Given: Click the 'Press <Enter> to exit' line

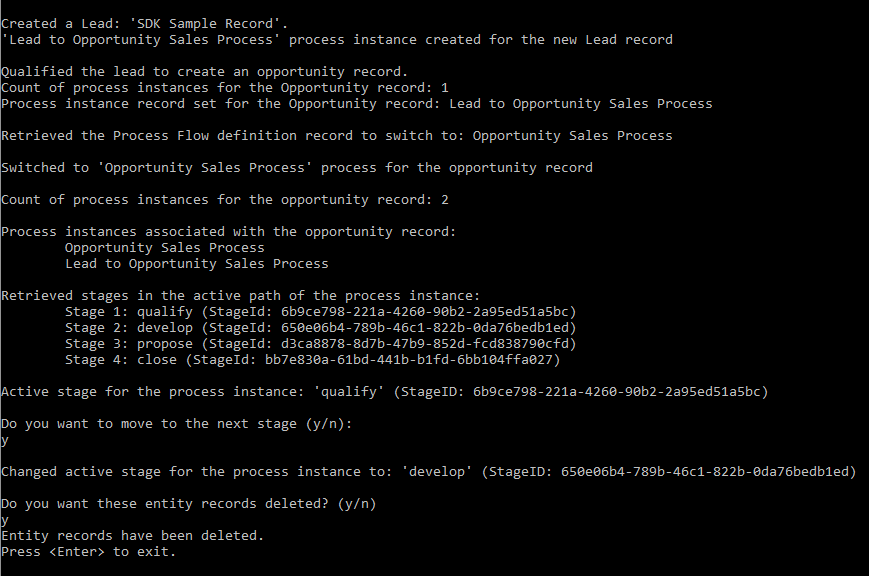Looking at the screenshot, I should pos(88,551).
